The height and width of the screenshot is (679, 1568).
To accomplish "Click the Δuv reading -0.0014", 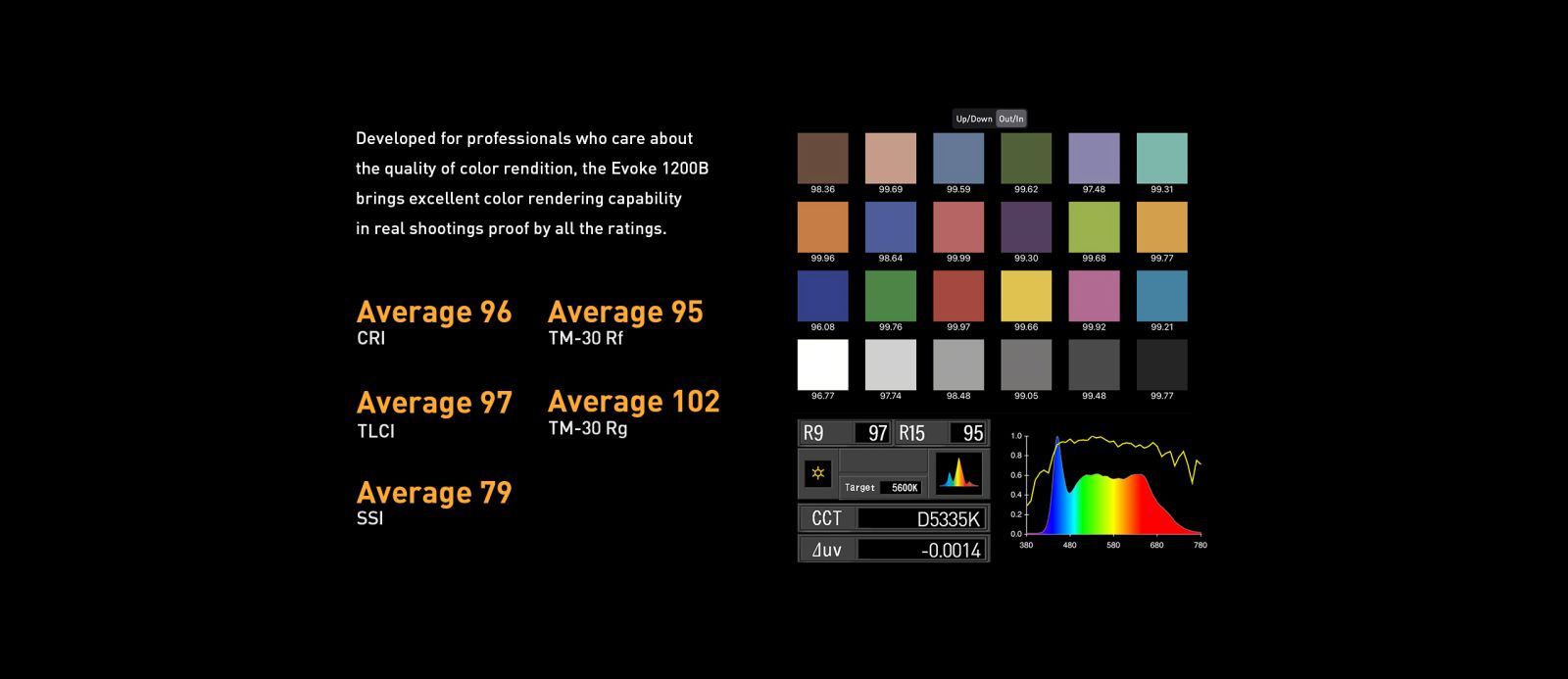I will tap(920, 550).
